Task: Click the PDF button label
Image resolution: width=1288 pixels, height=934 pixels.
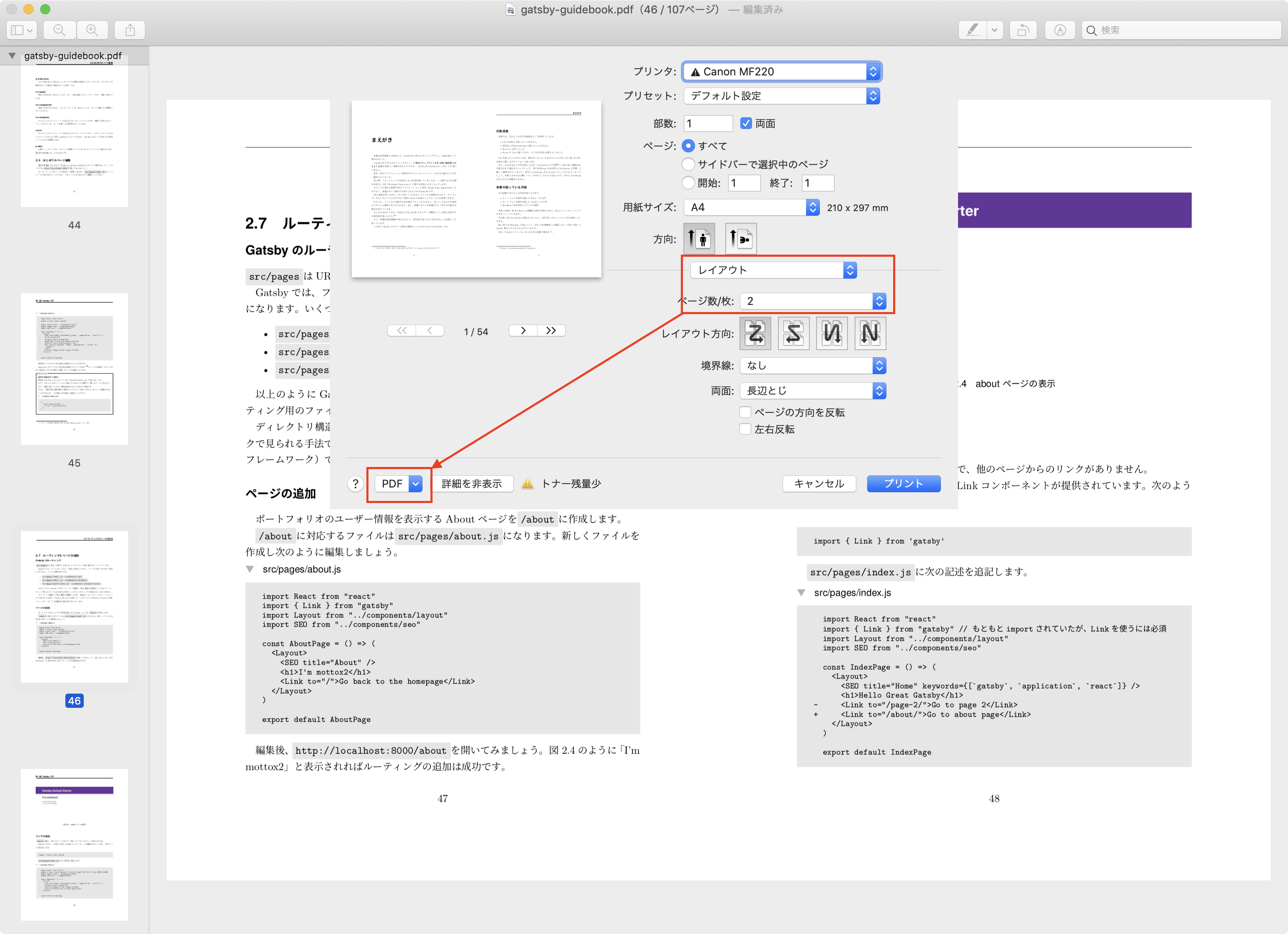Action: pos(392,483)
